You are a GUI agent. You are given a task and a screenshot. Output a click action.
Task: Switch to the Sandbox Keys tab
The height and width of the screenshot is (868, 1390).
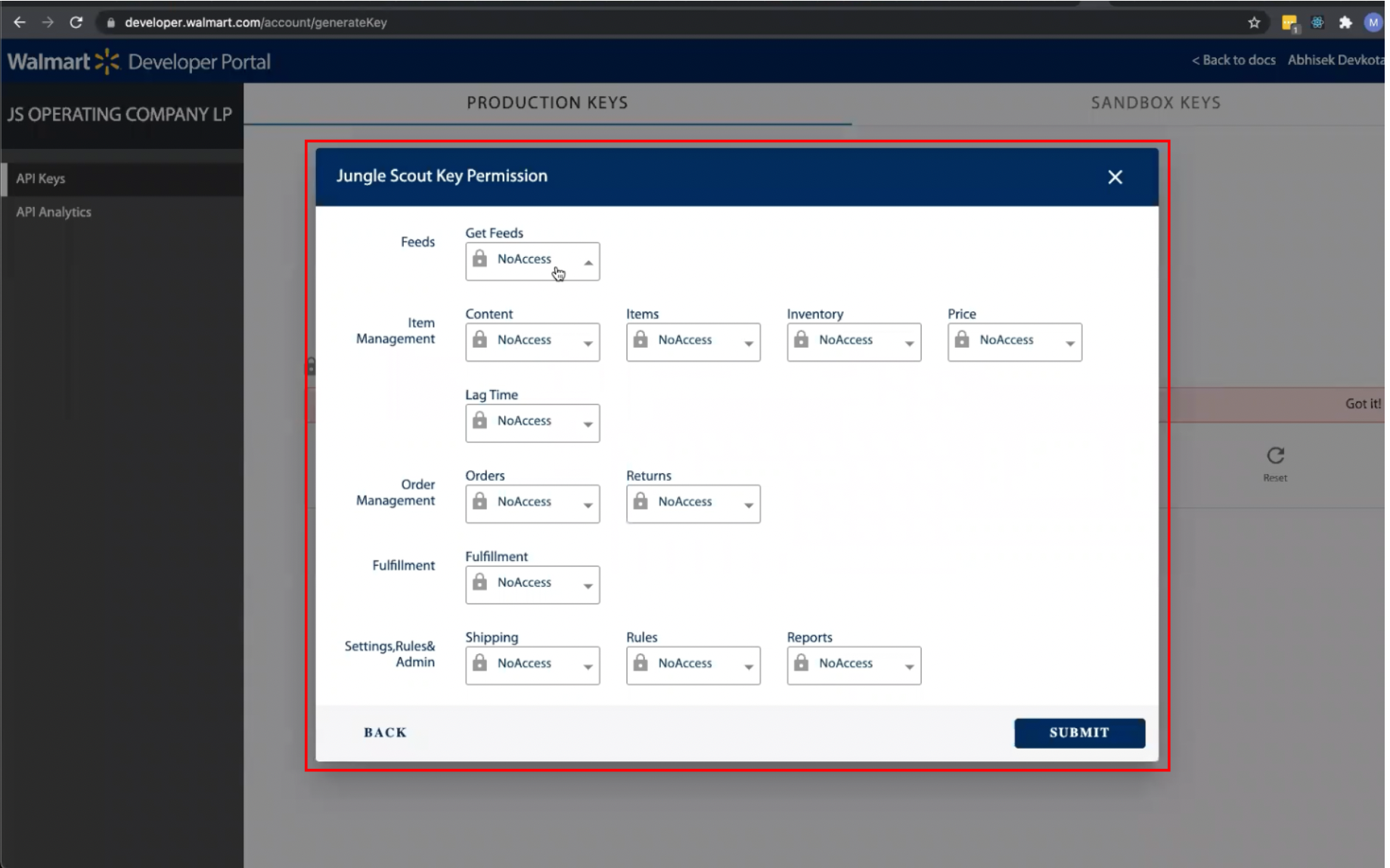[x=1156, y=103]
